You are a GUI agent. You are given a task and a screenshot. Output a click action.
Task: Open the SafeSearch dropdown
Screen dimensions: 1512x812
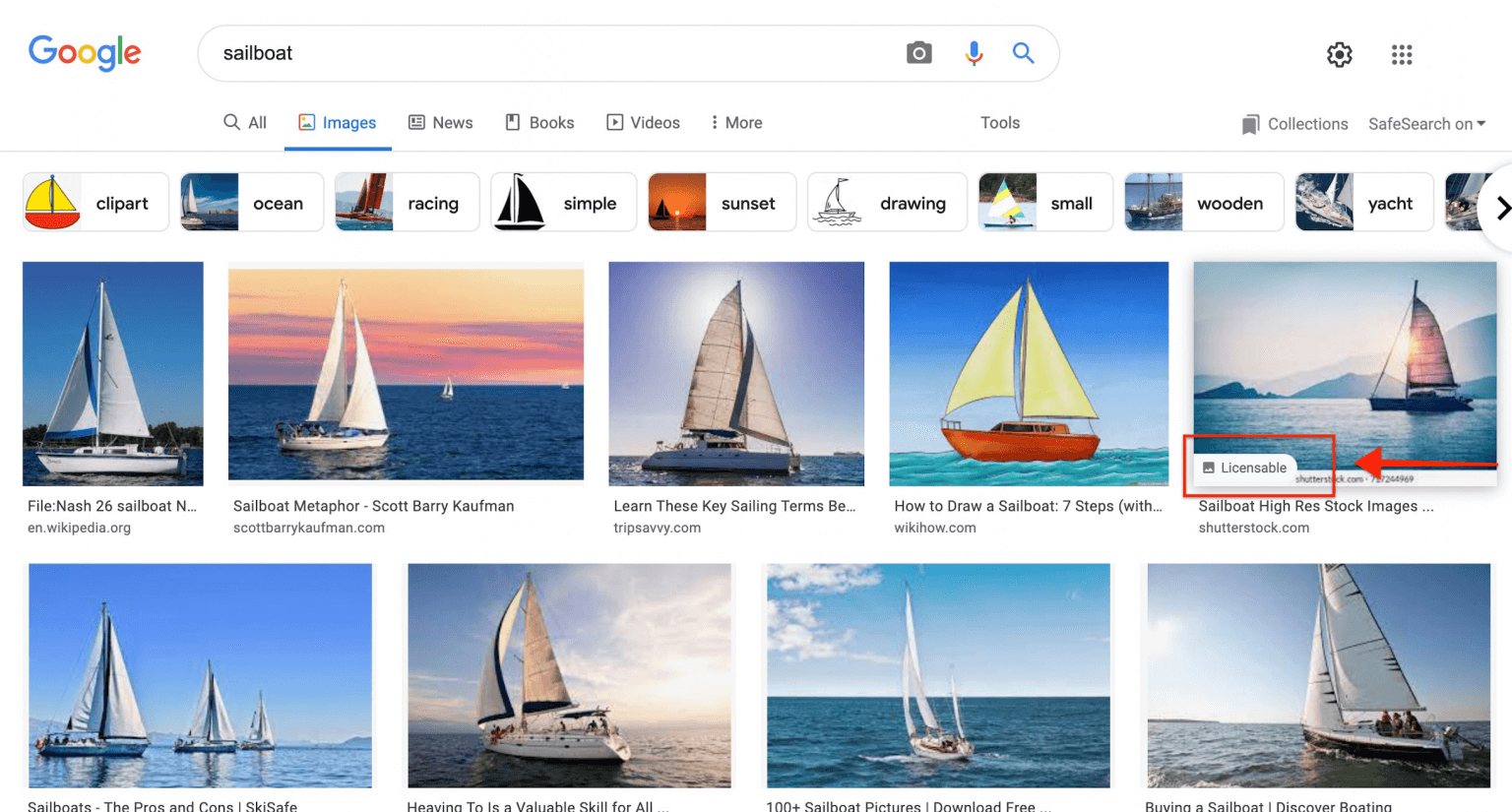[1426, 124]
